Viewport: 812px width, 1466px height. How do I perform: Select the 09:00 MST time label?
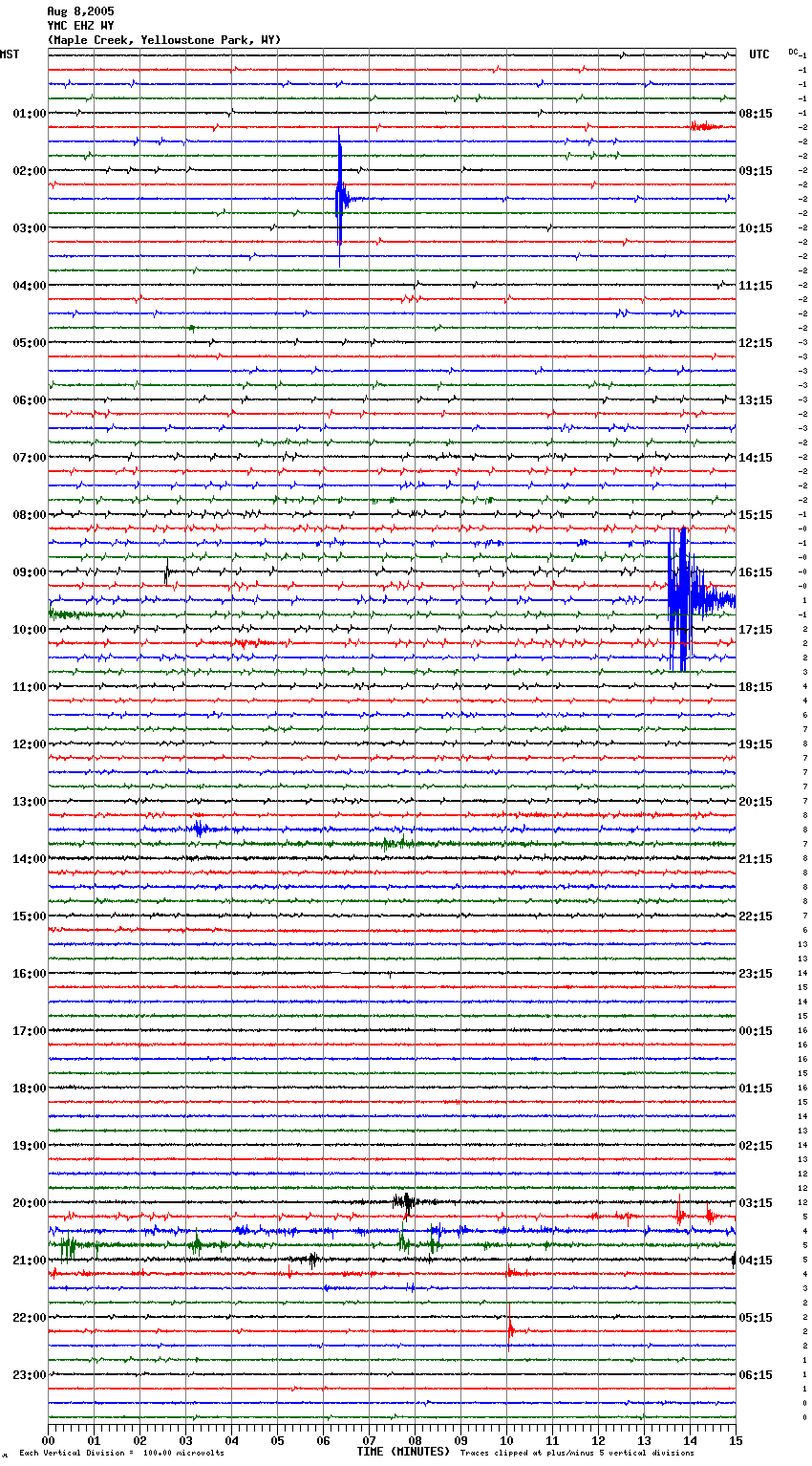pos(30,572)
